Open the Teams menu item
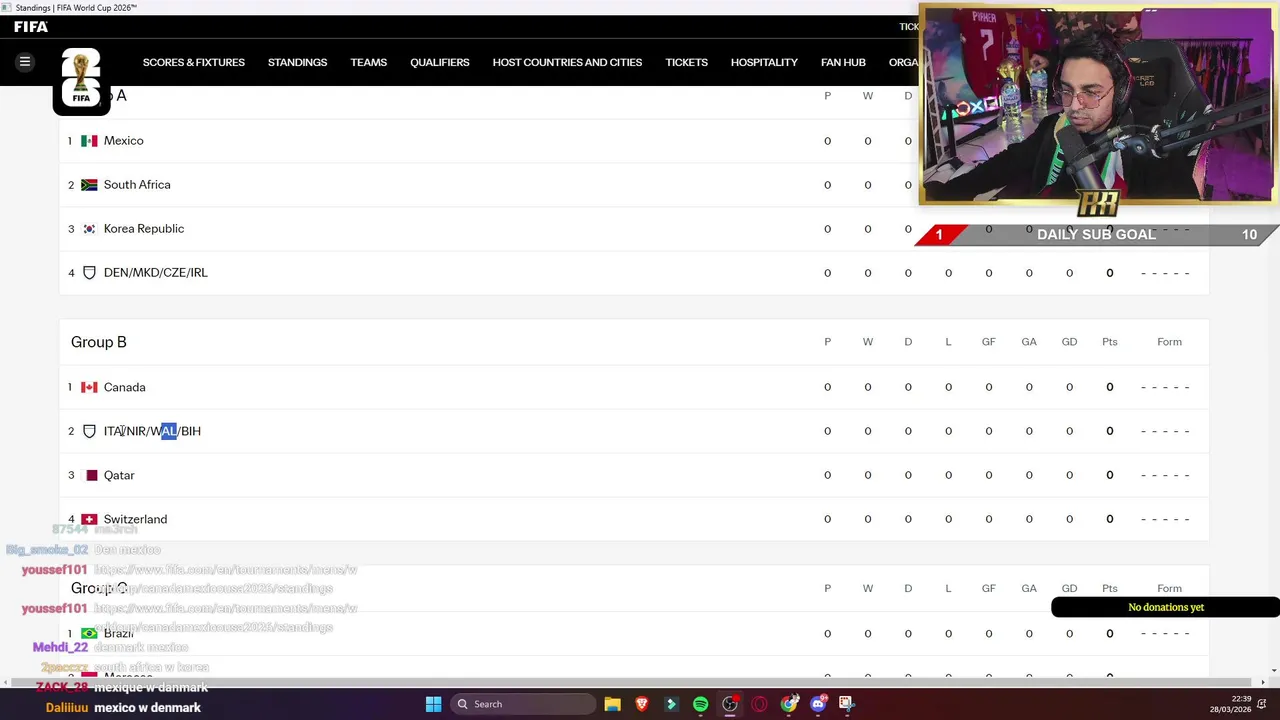 click(368, 62)
